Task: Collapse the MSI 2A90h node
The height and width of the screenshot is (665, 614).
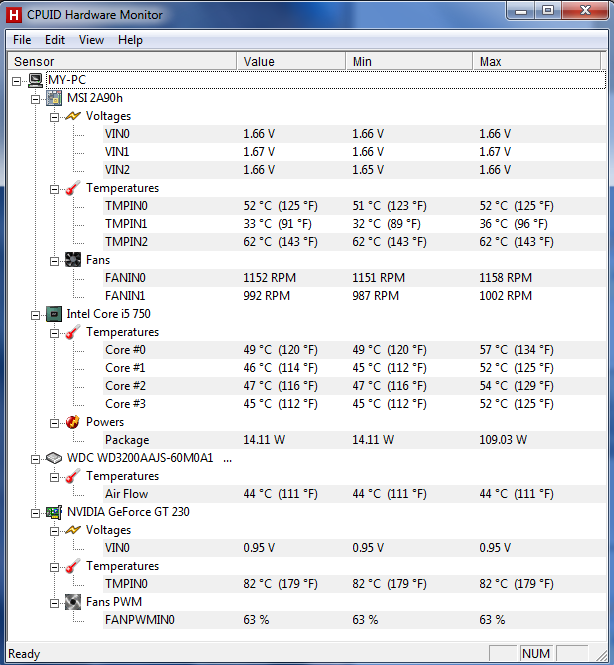Action: coord(36,99)
